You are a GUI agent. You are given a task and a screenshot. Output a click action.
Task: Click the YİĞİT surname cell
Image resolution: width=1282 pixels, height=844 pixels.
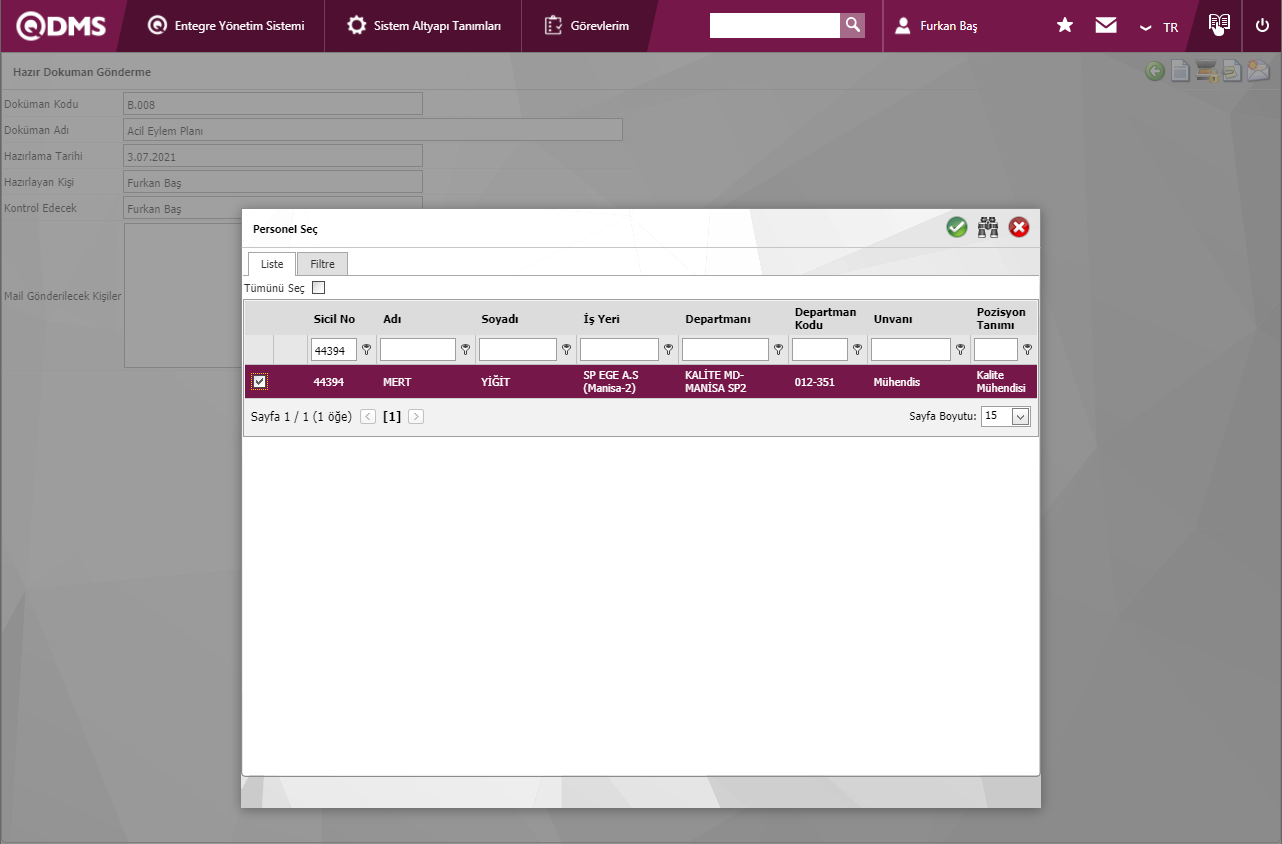pyautogui.click(x=495, y=382)
